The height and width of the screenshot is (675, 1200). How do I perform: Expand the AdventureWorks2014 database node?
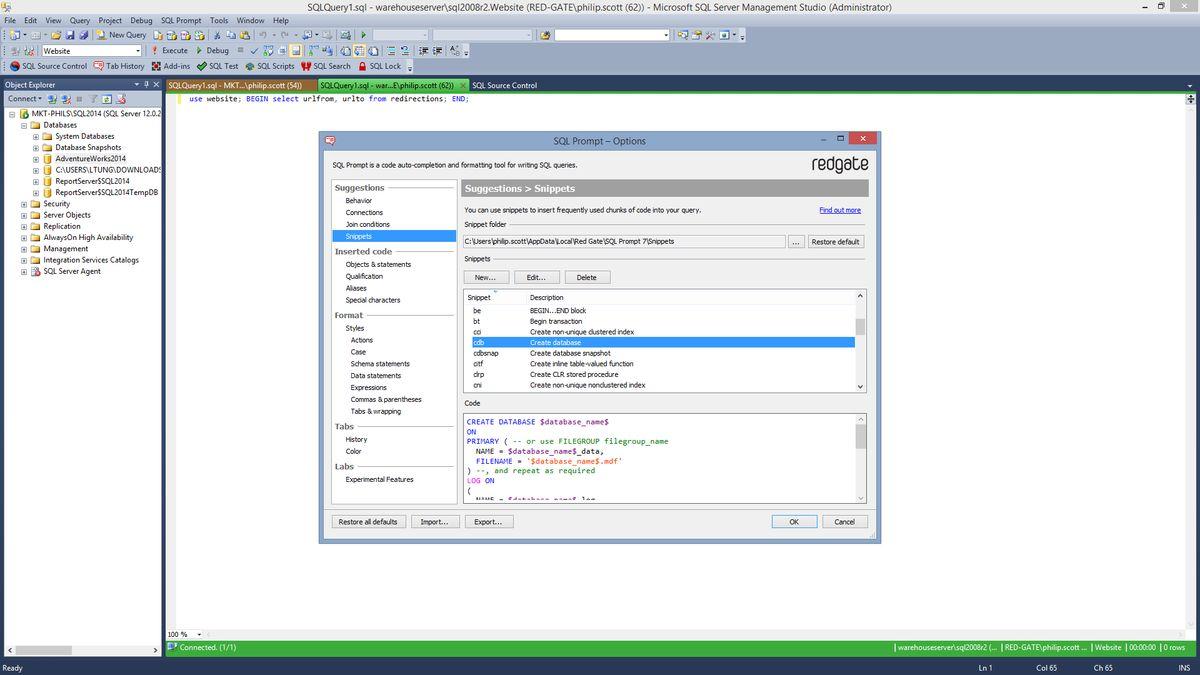coord(36,159)
